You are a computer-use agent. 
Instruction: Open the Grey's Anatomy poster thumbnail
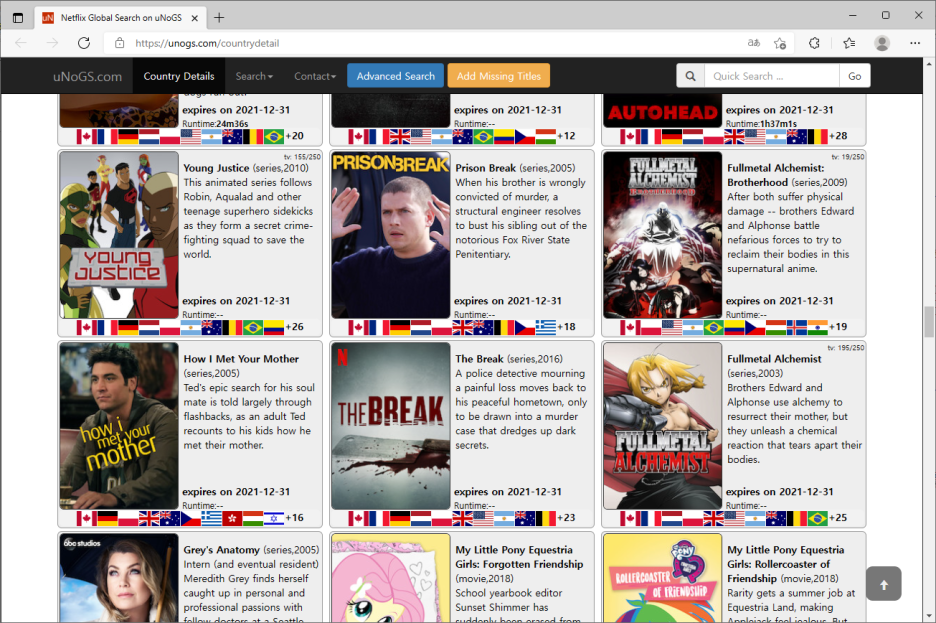pos(119,578)
